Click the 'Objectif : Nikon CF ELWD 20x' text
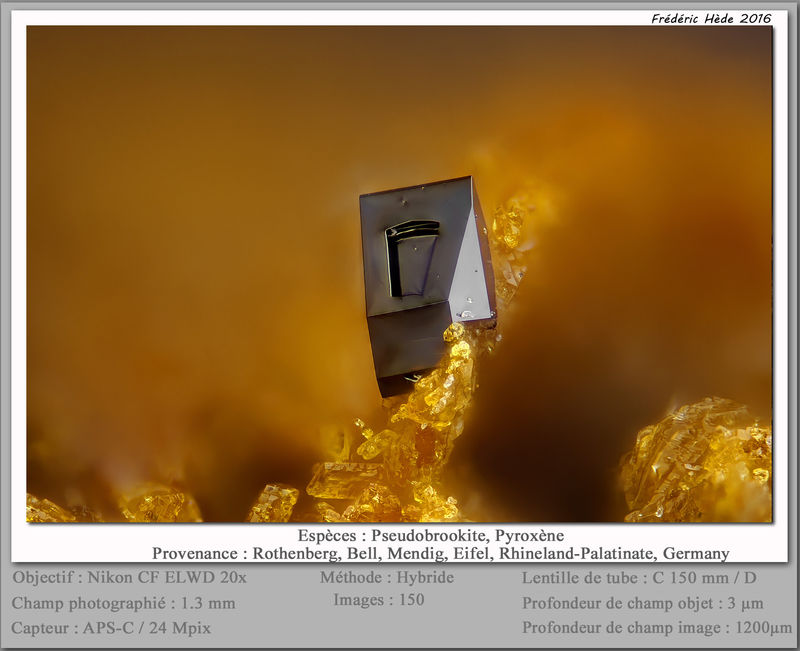Screen dimensions: 800x651 (x=130, y=578)
